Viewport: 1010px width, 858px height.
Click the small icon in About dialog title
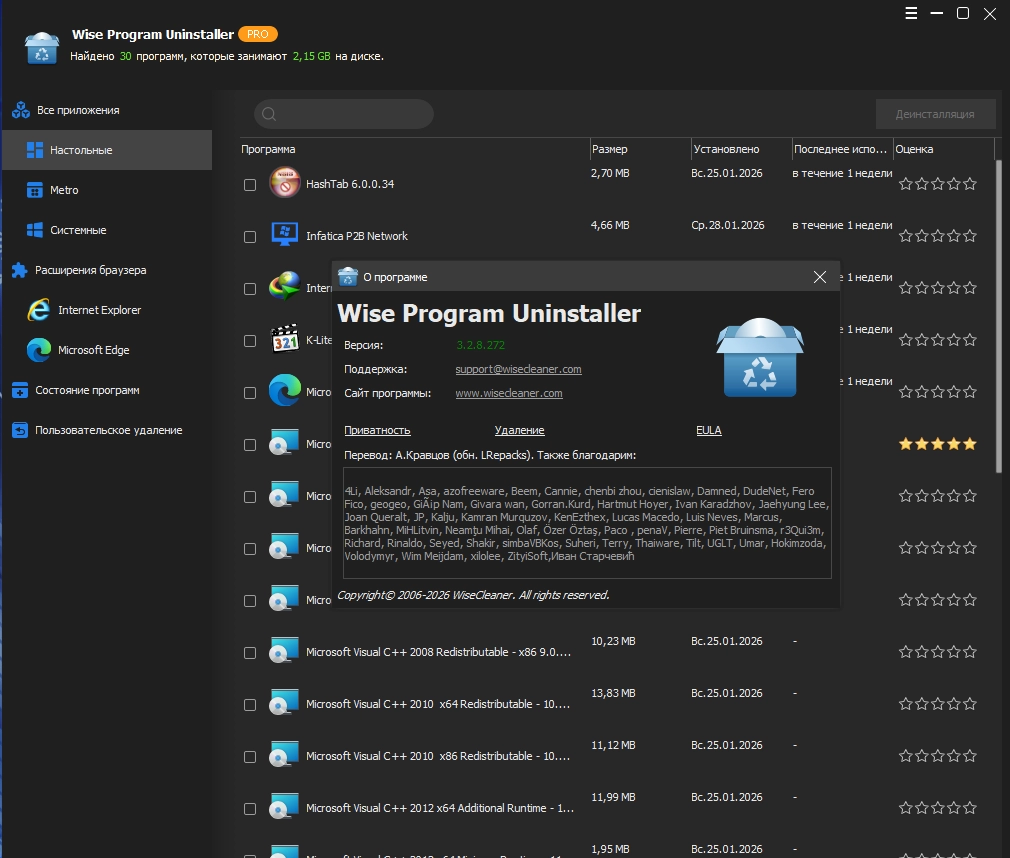(348, 276)
